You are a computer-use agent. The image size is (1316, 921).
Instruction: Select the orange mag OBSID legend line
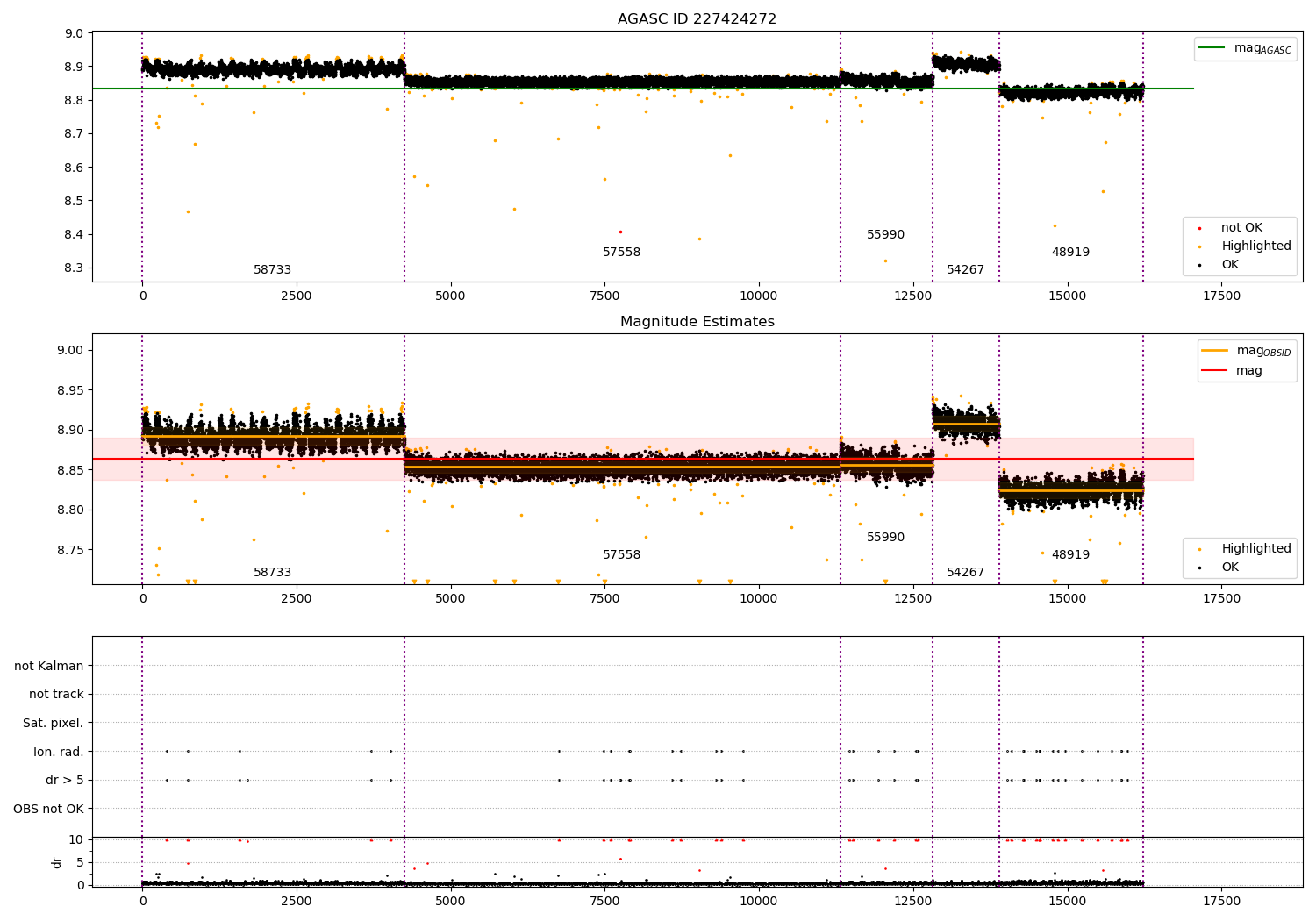point(1214,351)
